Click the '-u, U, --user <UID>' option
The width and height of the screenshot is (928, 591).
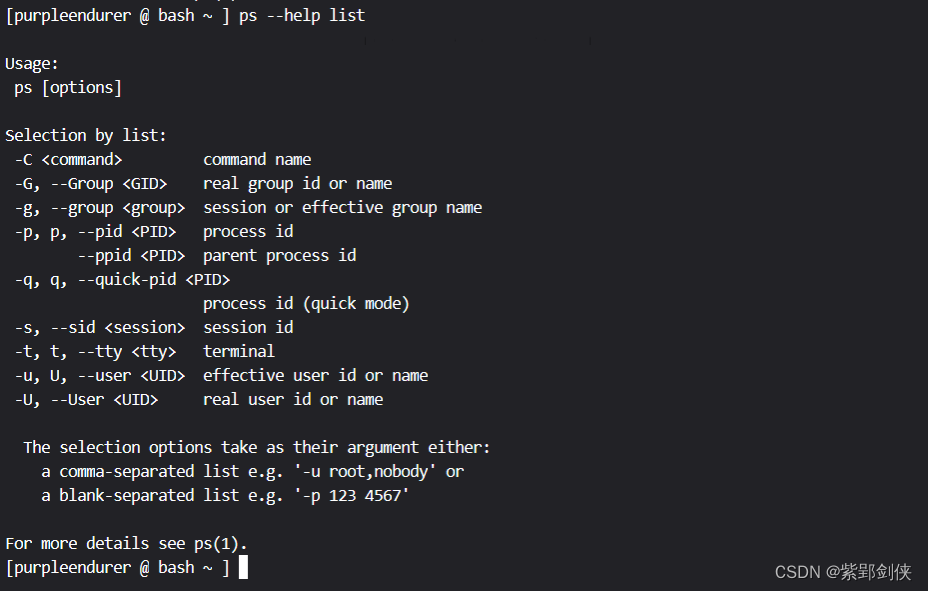100,375
